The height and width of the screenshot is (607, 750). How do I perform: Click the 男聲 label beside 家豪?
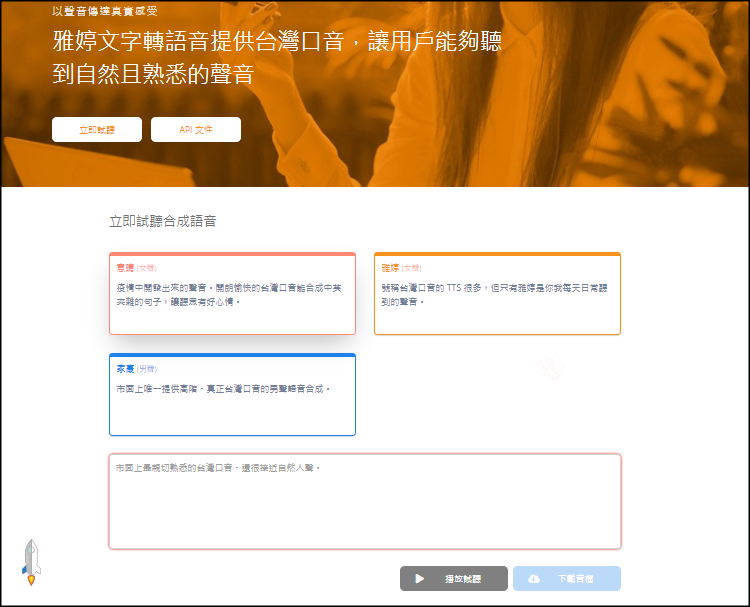click(147, 369)
